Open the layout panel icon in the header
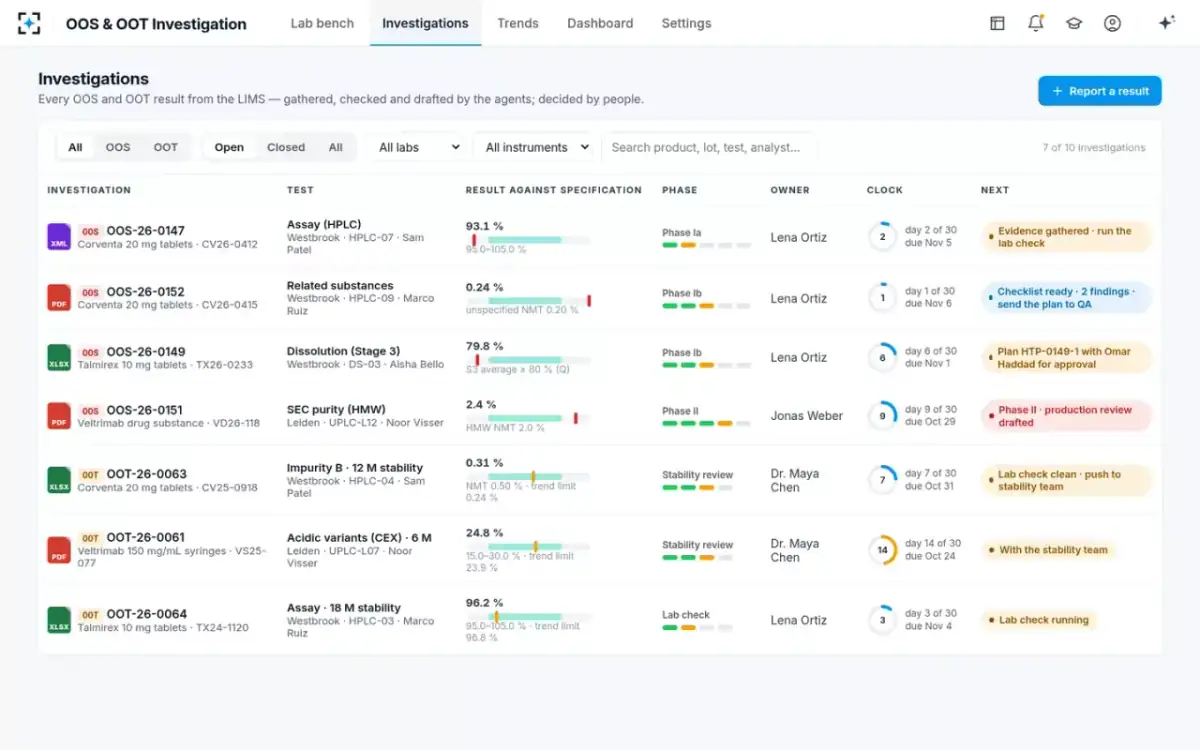The width and height of the screenshot is (1200, 750). coord(997,23)
